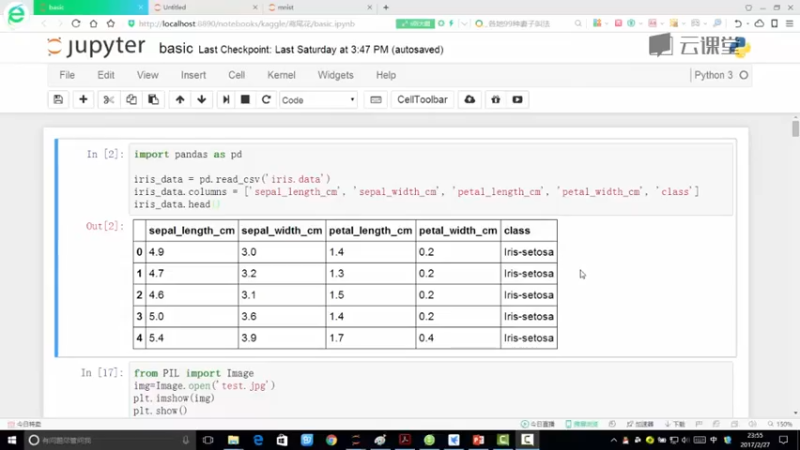Open the Cell menu
The height and width of the screenshot is (450, 800).
[236, 75]
